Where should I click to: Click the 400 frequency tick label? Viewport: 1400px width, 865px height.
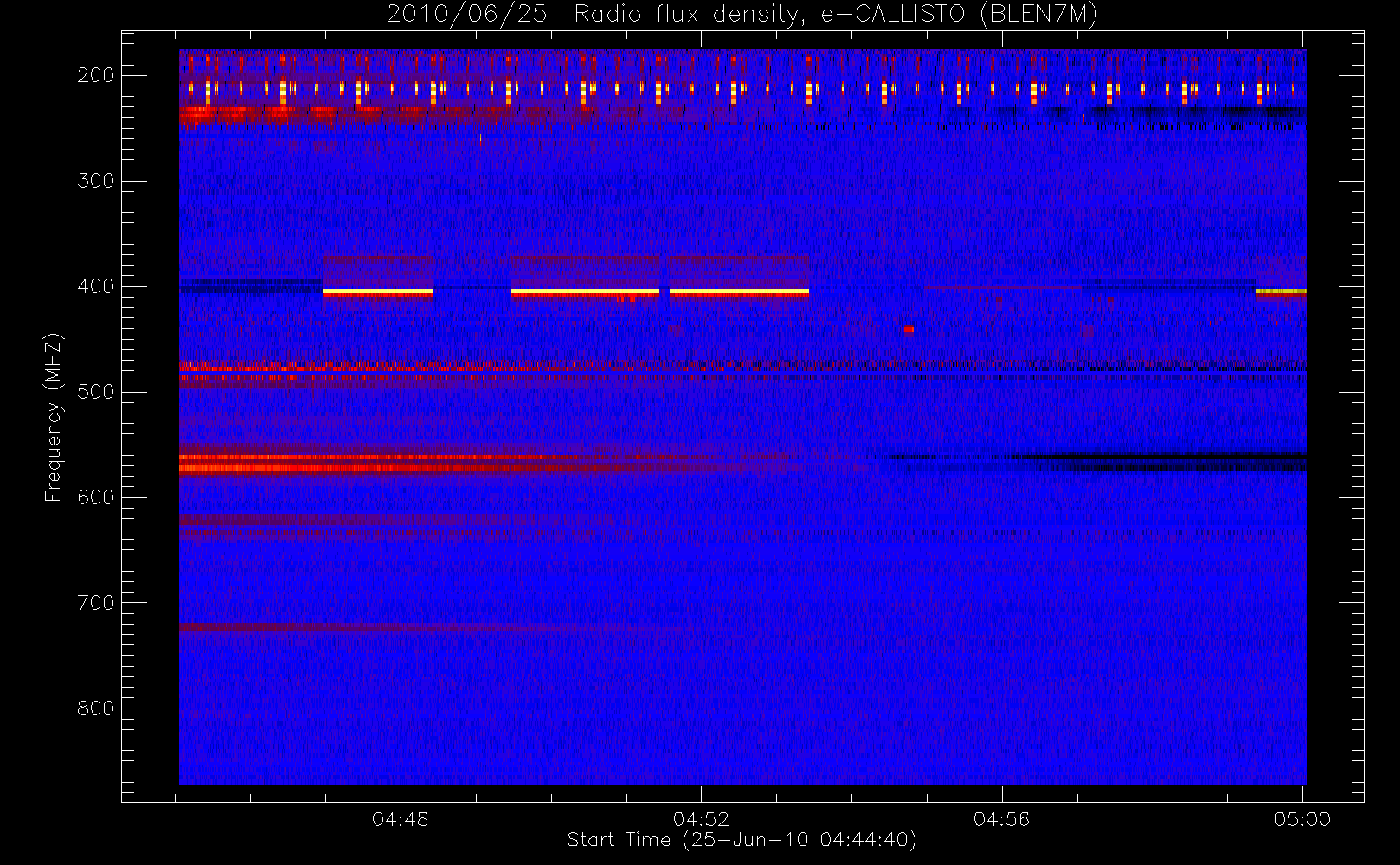click(96, 286)
